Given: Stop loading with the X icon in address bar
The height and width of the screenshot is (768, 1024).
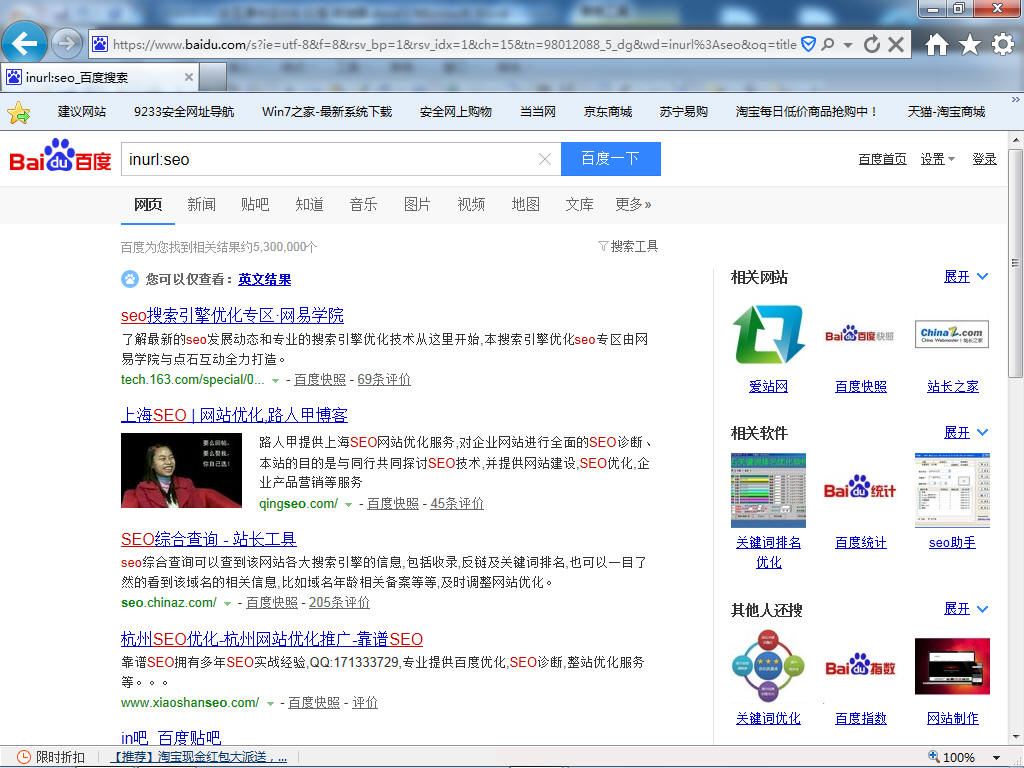Looking at the screenshot, I should coord(896,44).
